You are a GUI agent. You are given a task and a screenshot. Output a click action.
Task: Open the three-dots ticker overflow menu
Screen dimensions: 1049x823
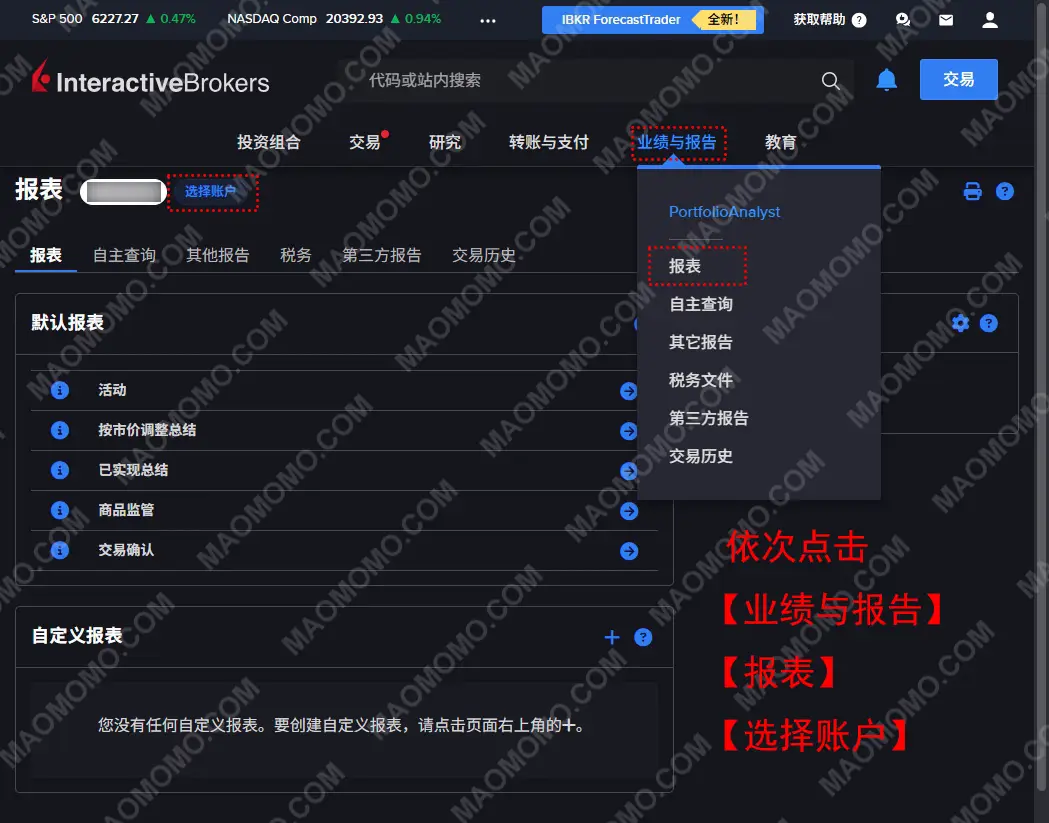pyautogui.click(x=488, y=19)
